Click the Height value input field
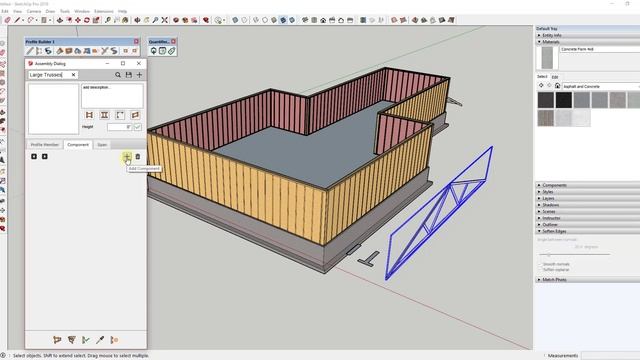 pos(119,127)
